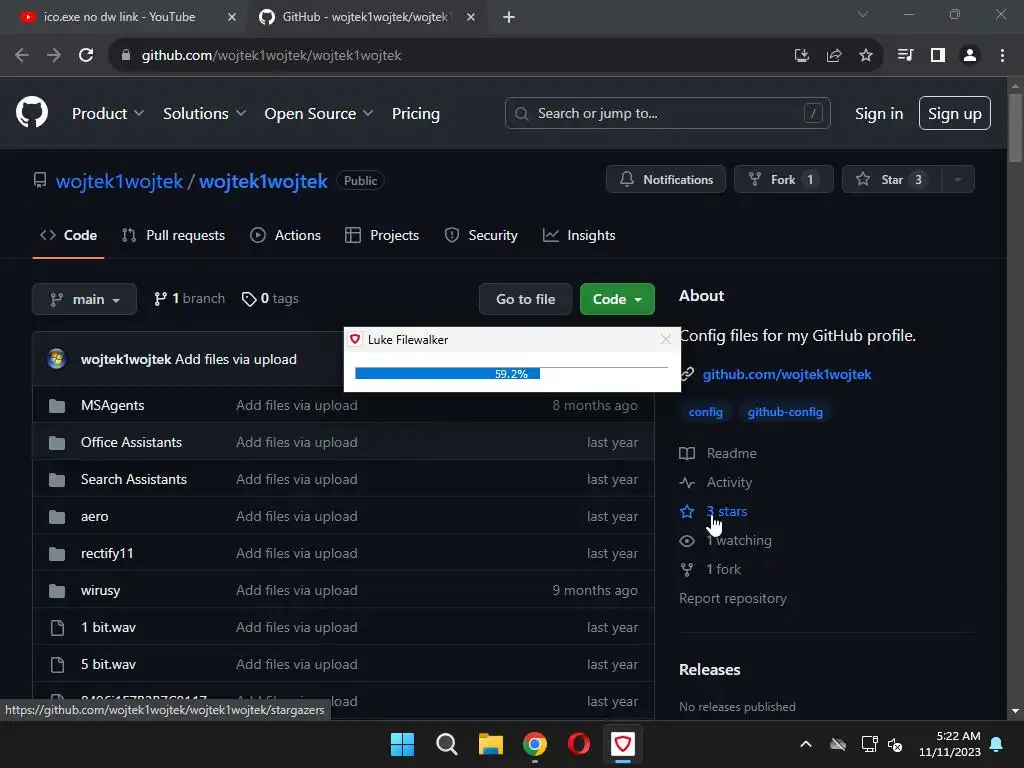
Task: Open the Star lists dropdown arrow
Action: coord(958,180)
